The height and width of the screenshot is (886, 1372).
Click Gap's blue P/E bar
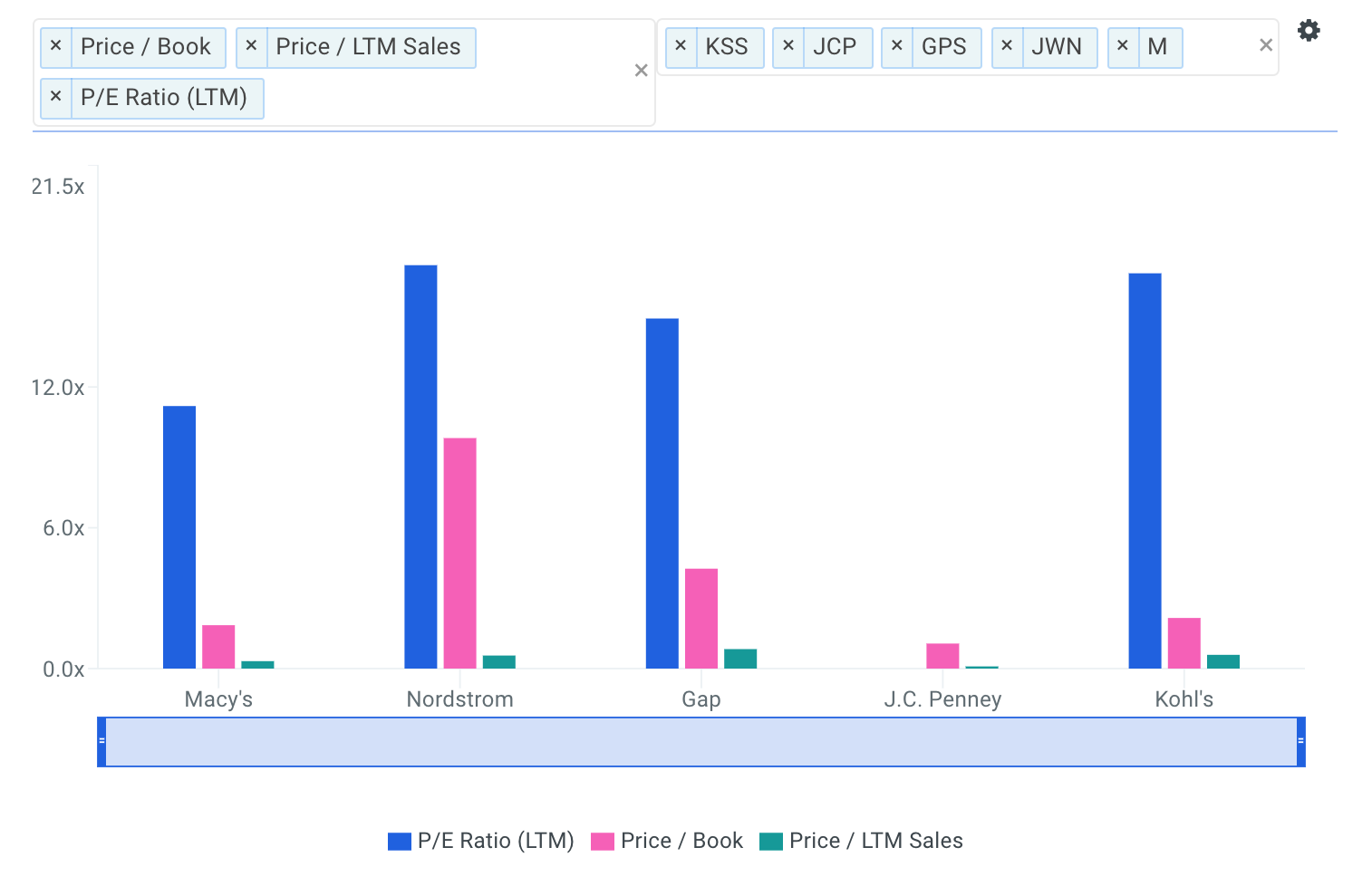coord(662,494)
